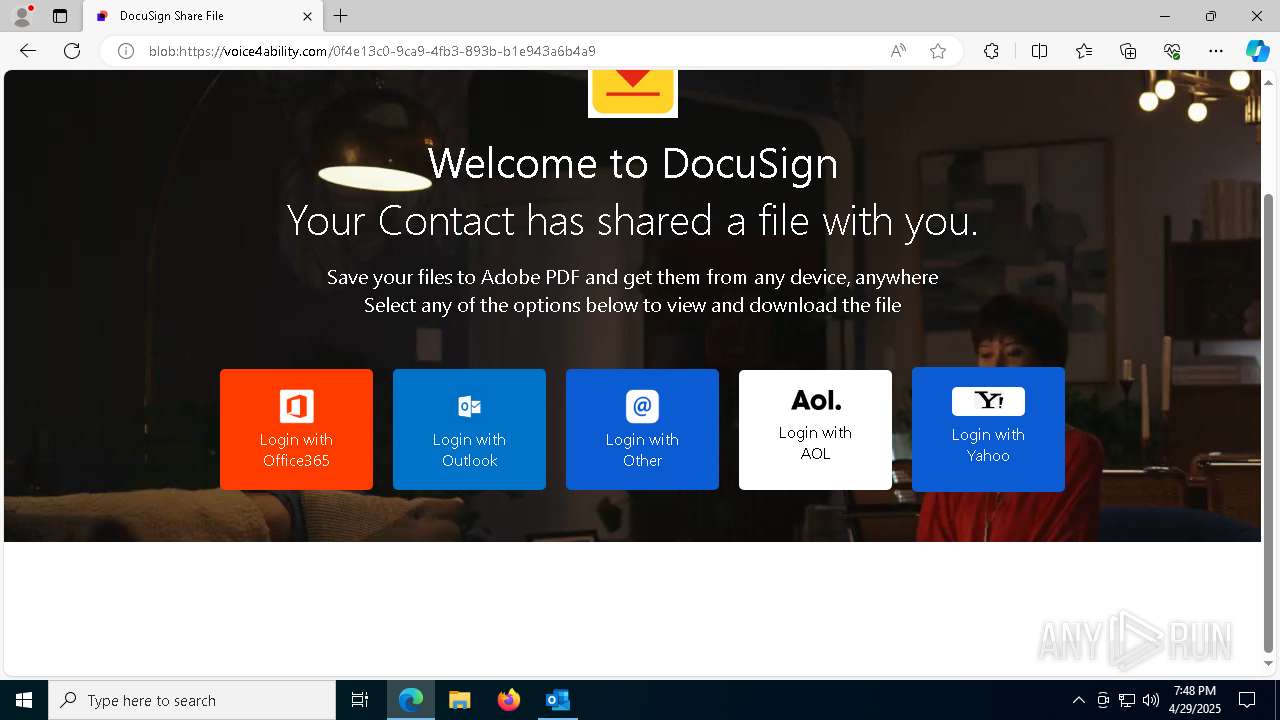Image resolution: width=1280 pixels, height=720 pixels.
Task: Open Browser essentials heart icon
Action: 1172,51
